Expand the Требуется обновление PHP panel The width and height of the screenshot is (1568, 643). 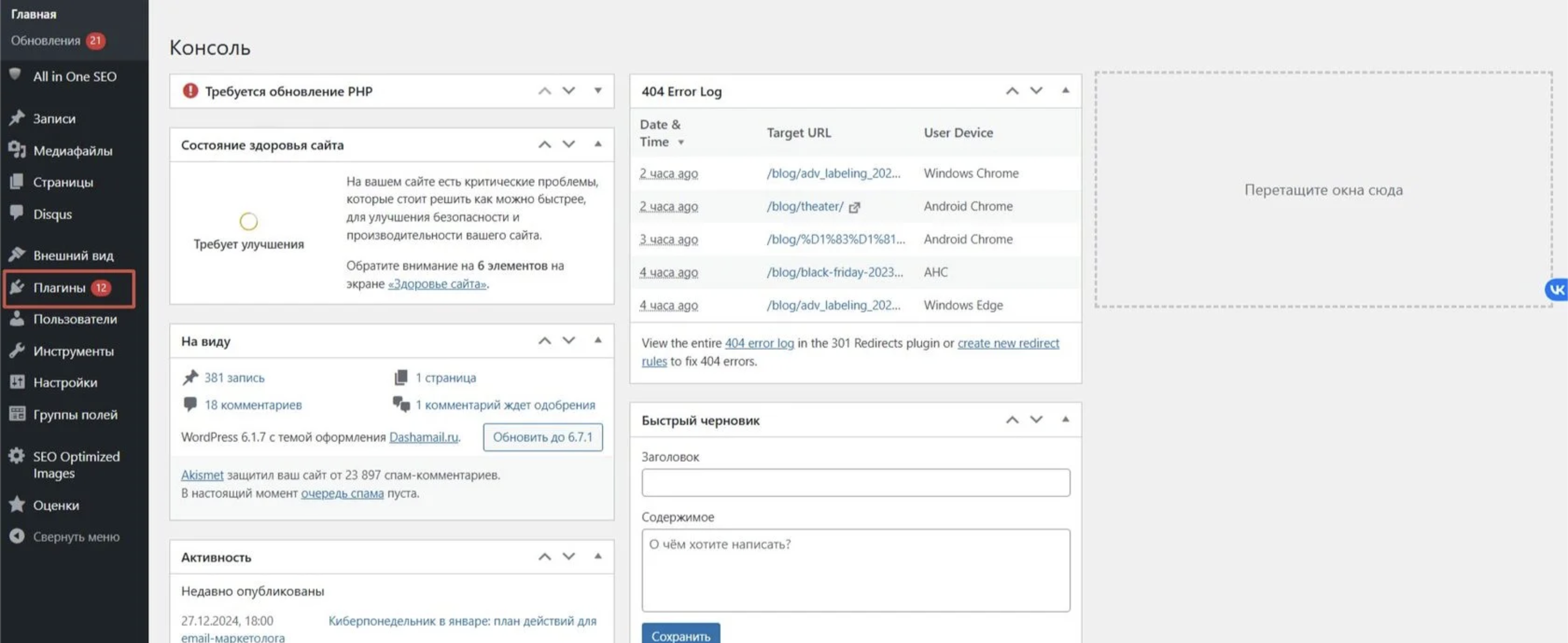coord(598,91)
